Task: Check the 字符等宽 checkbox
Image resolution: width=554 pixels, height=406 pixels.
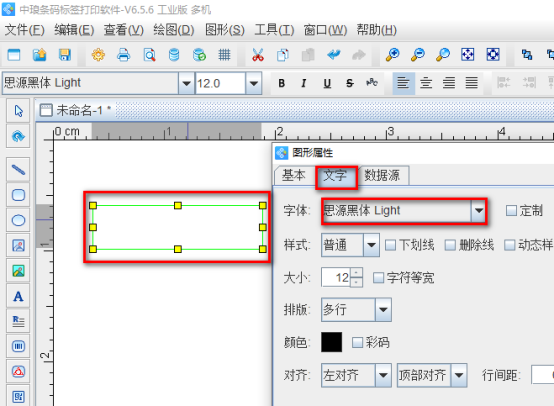Action: (378, 278)
